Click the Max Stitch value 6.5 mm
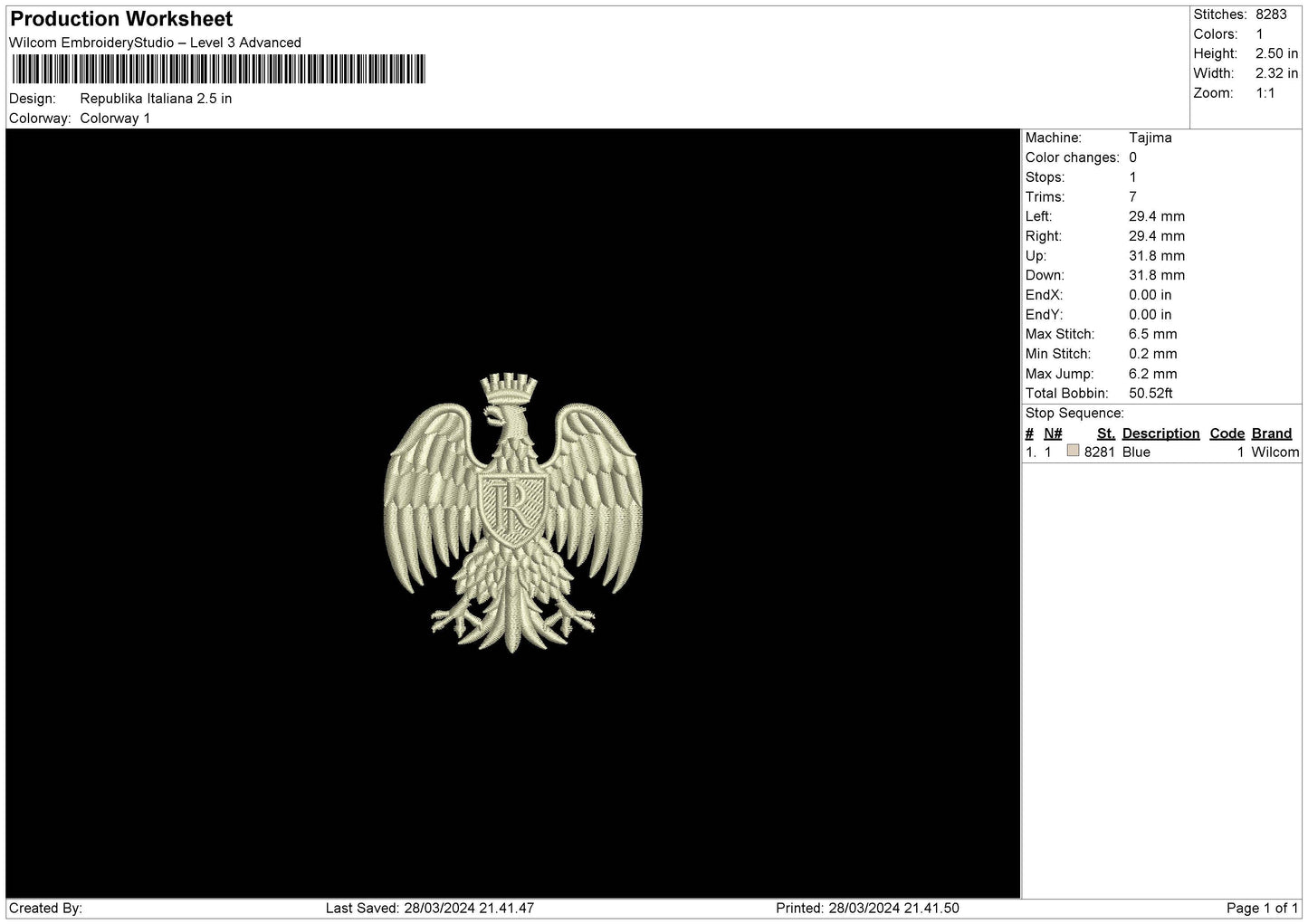1308x924 pixels. pyautogui.click(x=1153, y=334)
